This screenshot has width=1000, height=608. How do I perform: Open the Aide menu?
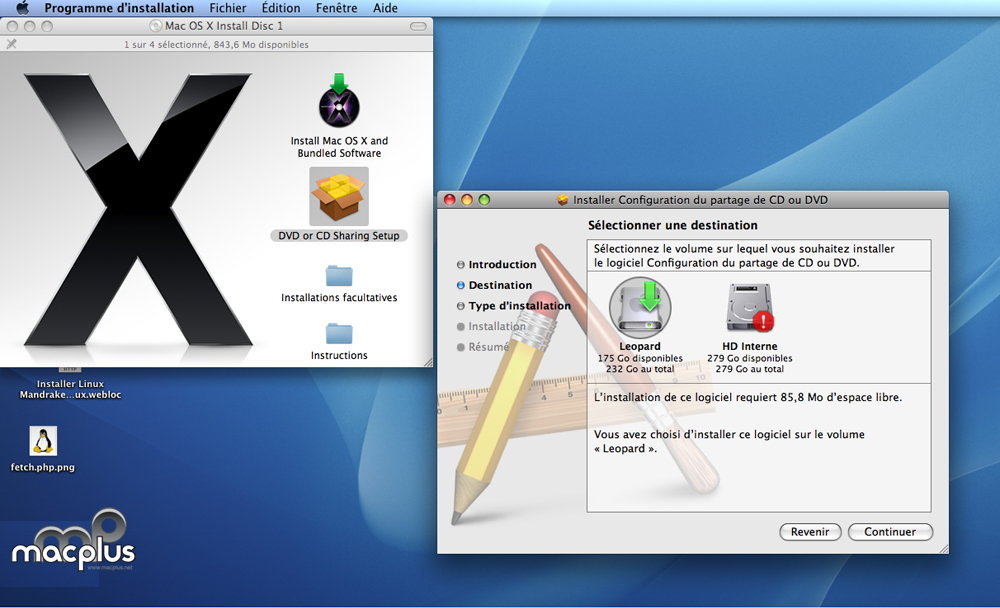(x=385, y=8)
